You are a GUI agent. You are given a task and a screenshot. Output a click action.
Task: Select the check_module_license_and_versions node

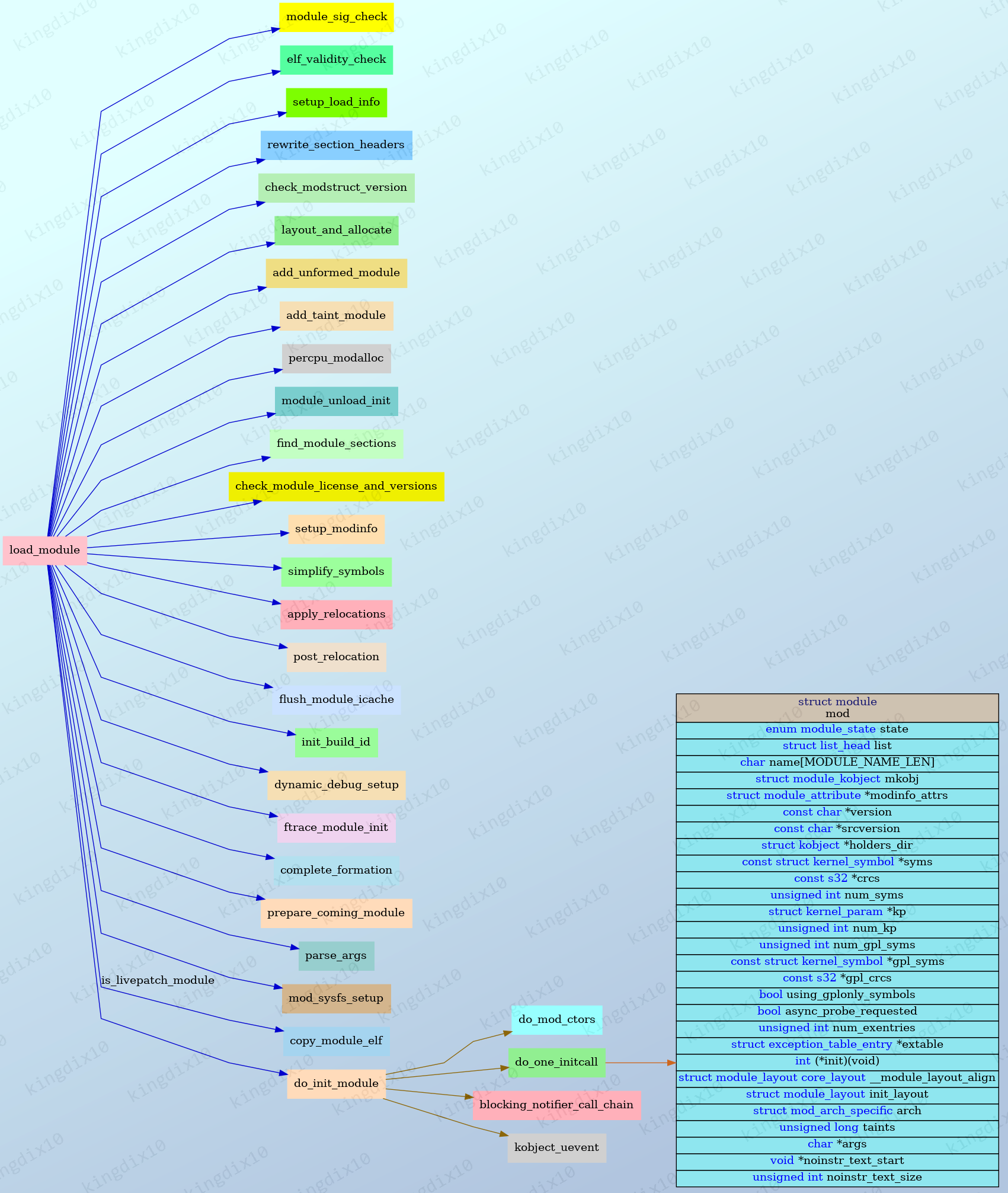(x=337, y=486)
